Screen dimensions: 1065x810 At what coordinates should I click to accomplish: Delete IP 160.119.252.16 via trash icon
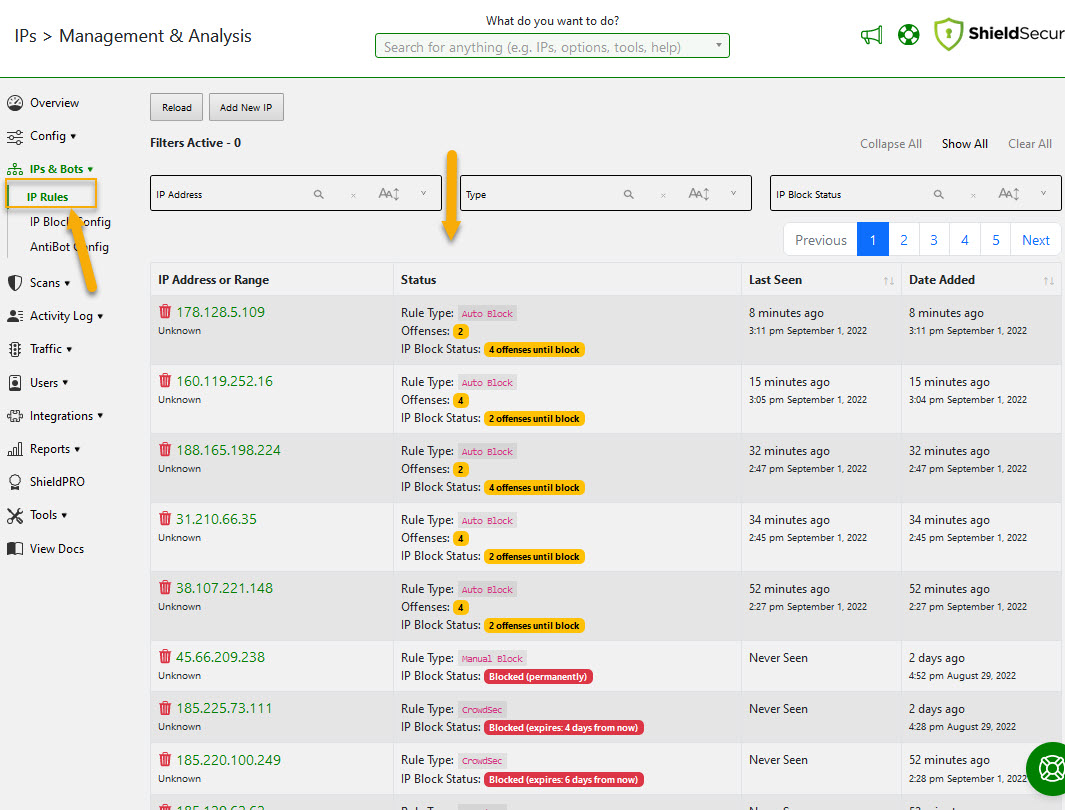[x=164, y=380]
